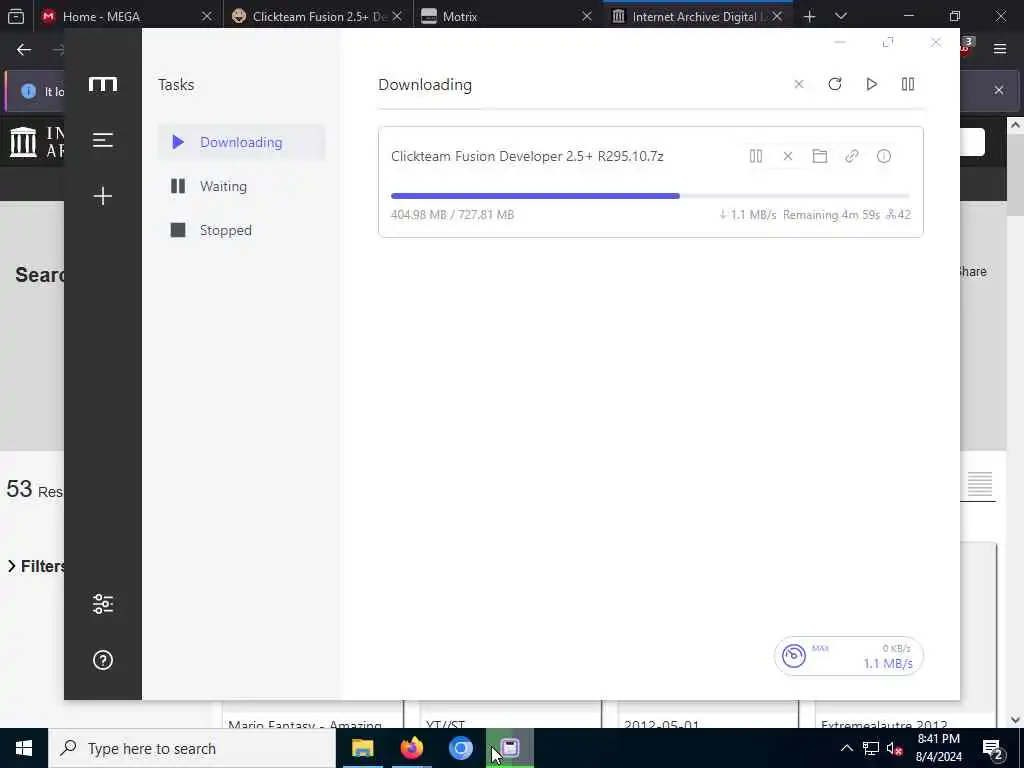
Task: Open recent browsing tab overview icon
Action: point(16,16)
